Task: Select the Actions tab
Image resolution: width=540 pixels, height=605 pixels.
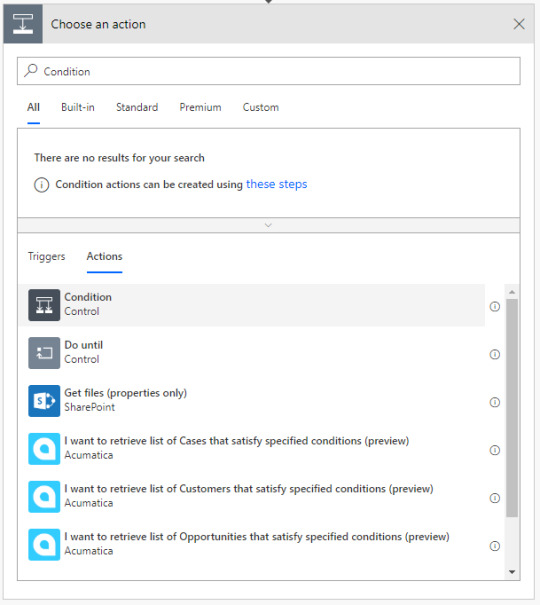Action: click(105, 257)
